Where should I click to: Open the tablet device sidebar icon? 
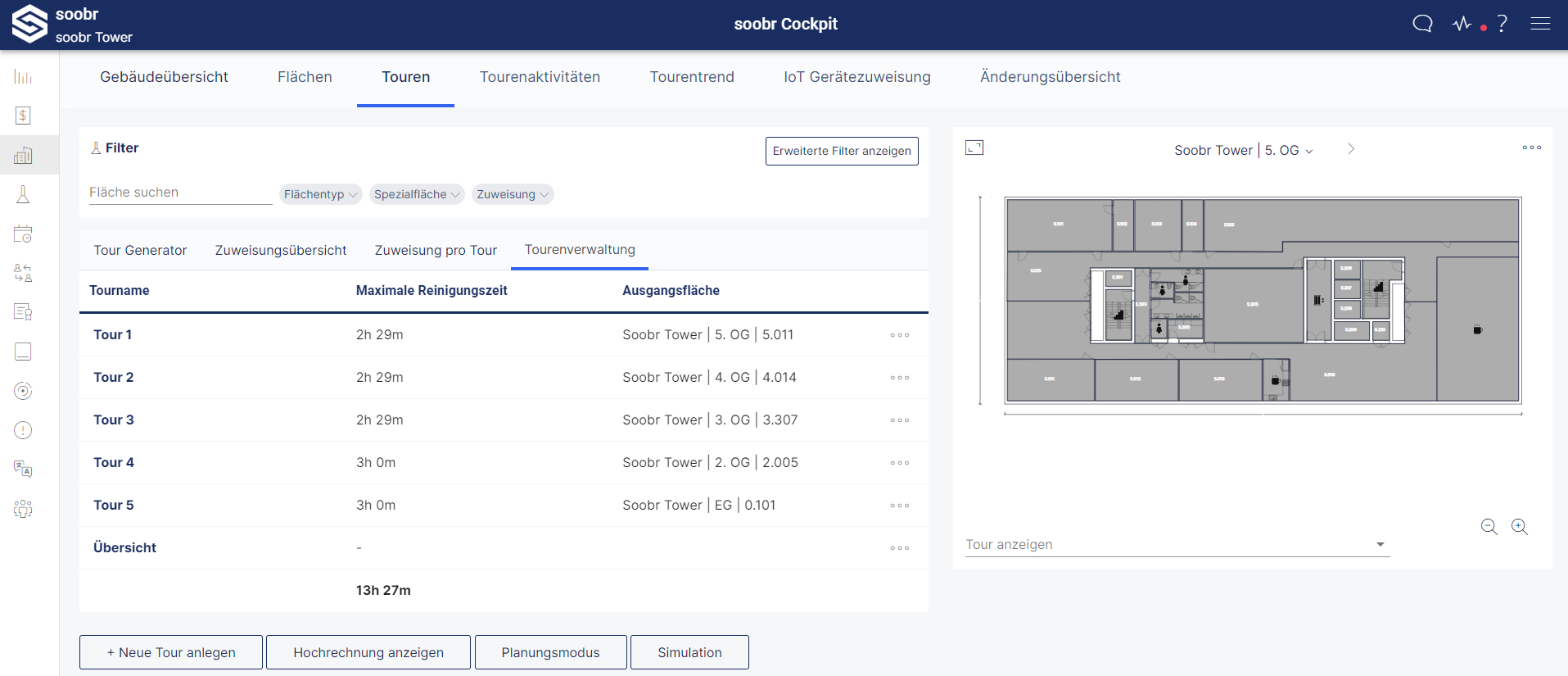pos(23,352)
